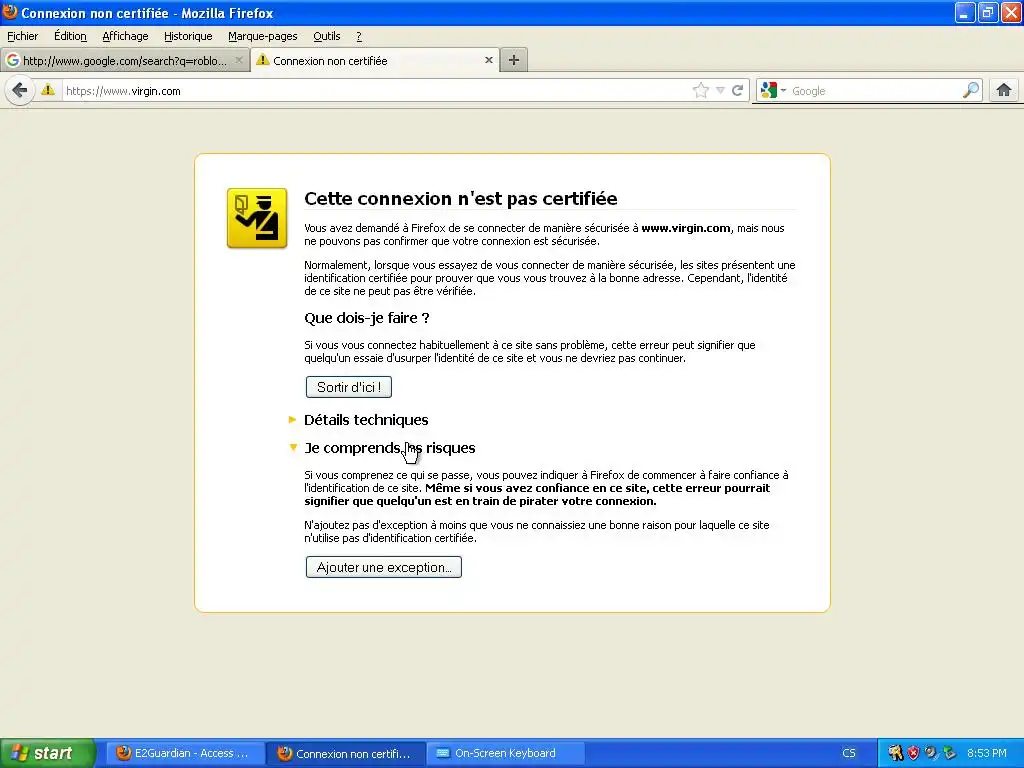The width and height of the screenshot is (1024, 768).
Task: Bookmark this page with the star icon
Action: (701, 90)
